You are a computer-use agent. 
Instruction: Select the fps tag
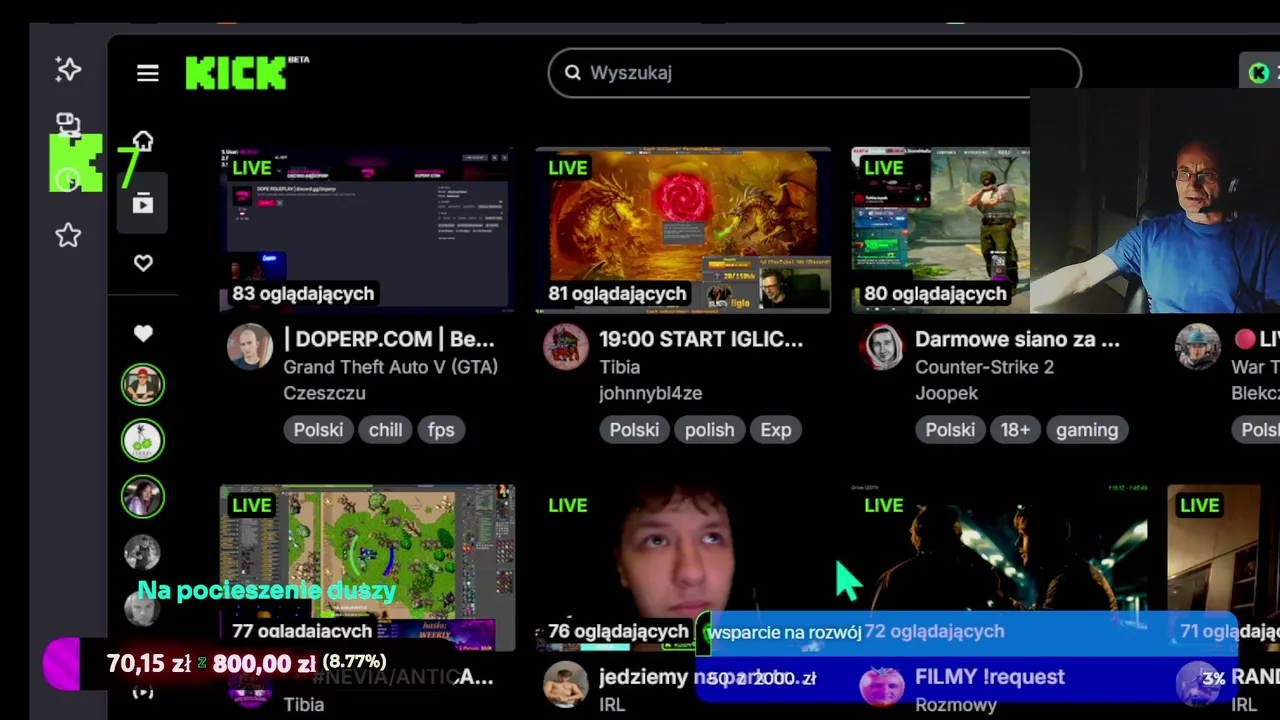click(x=441, y=430)
